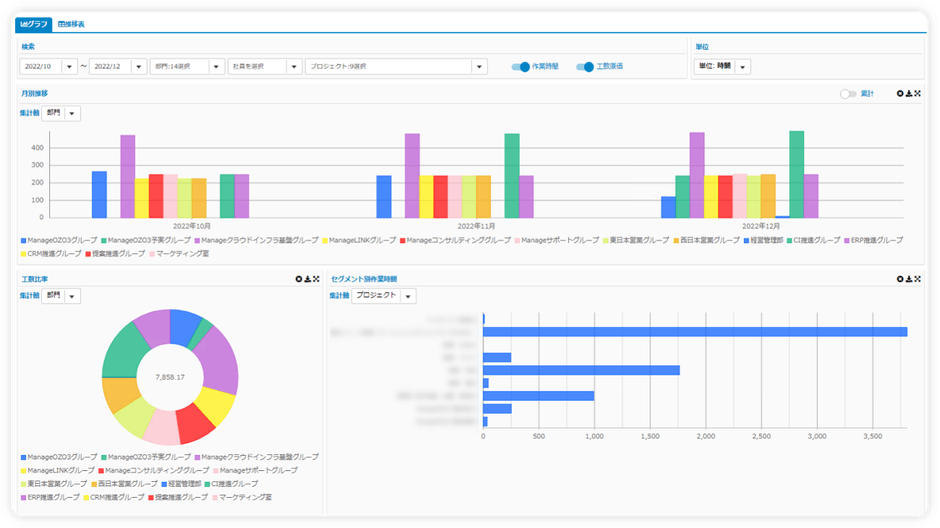Open settings gear of 工数比率 panel

299,279
